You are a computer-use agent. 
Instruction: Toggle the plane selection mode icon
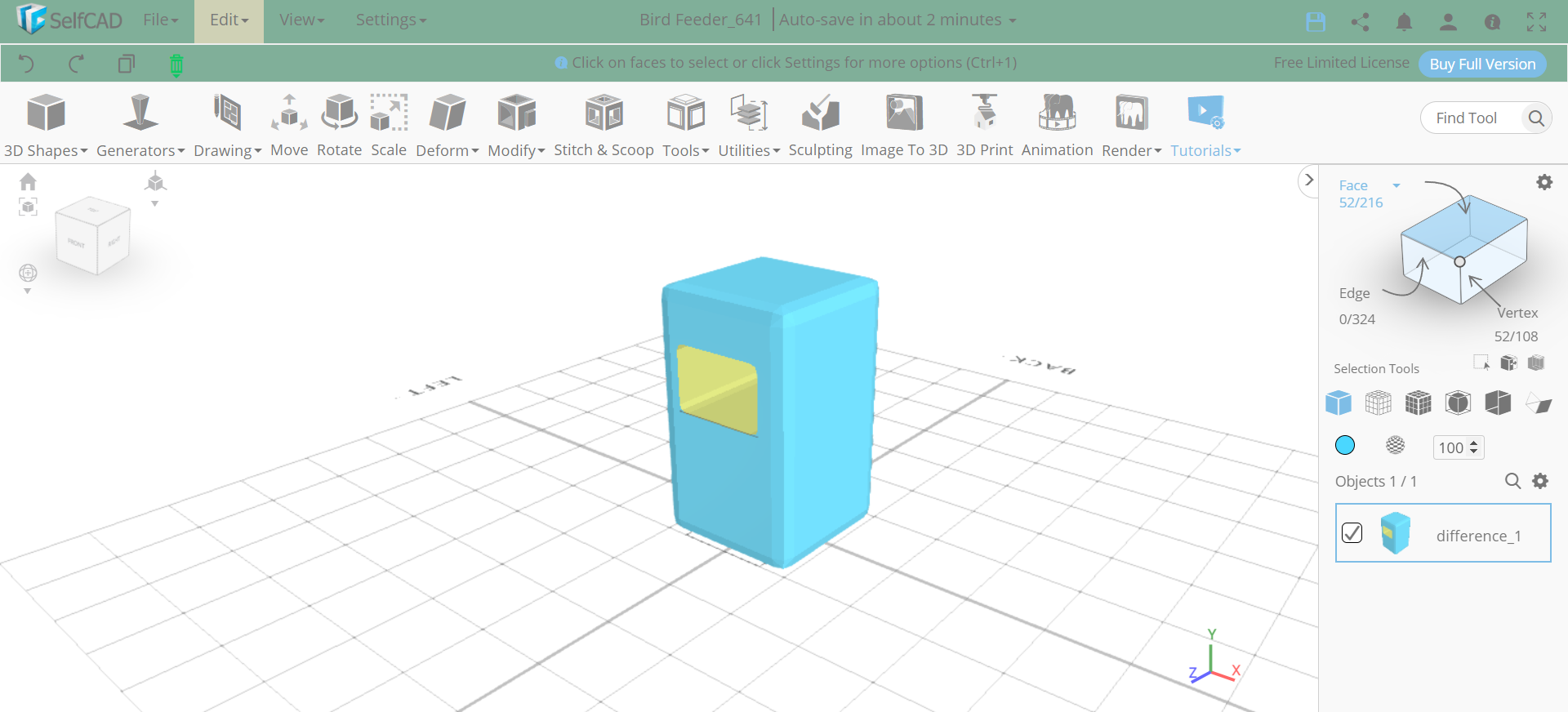coord(1539,403)
